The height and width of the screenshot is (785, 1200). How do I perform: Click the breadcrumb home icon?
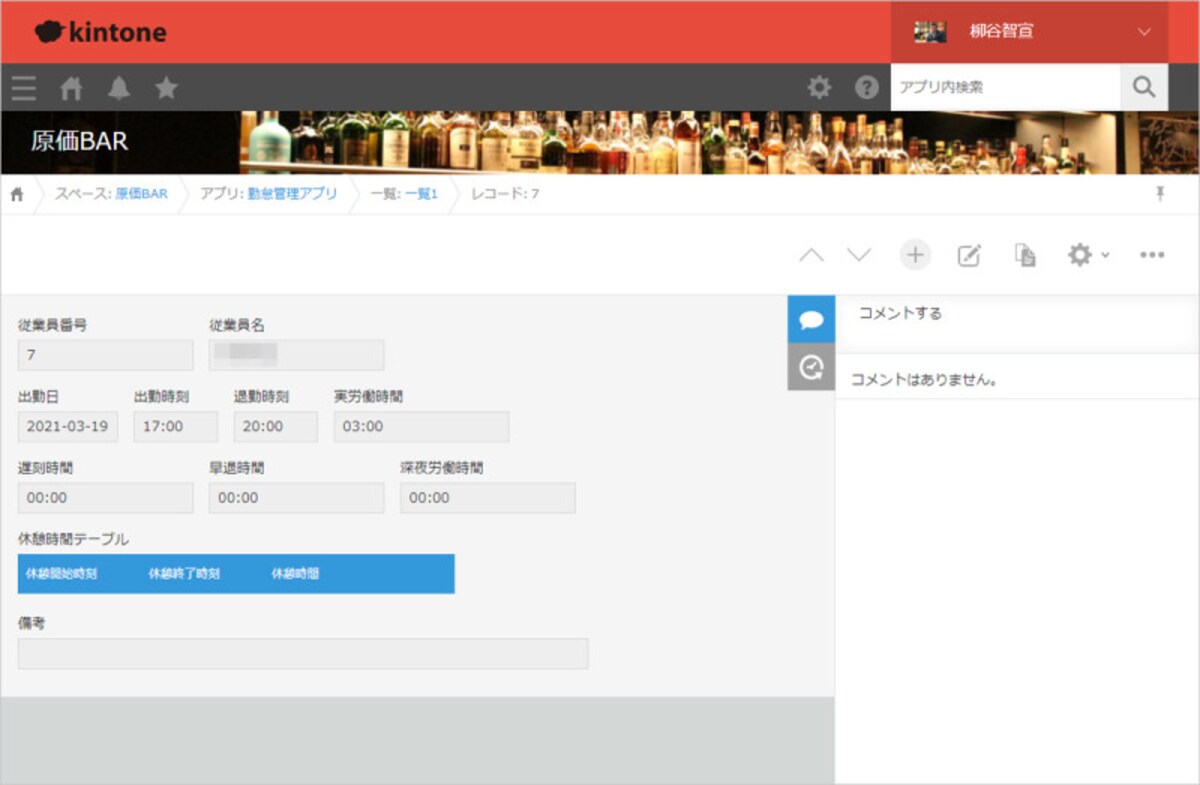point(17,194)
